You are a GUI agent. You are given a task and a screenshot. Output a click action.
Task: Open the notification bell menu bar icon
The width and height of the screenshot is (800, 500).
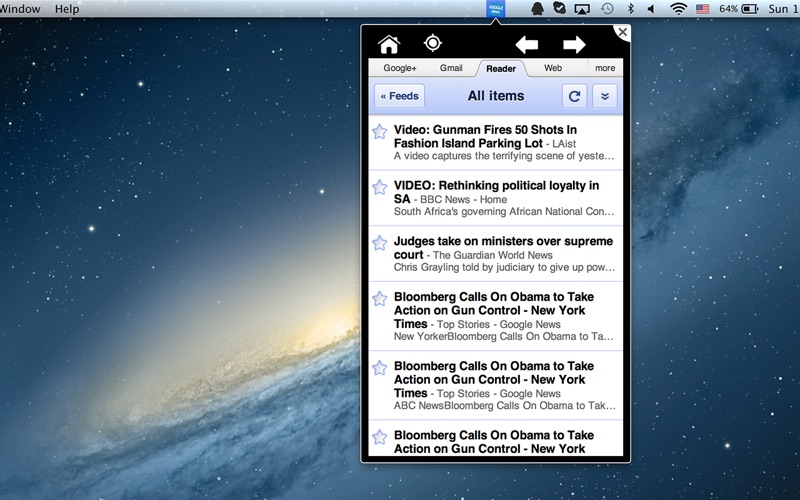(x=537, y=9)
